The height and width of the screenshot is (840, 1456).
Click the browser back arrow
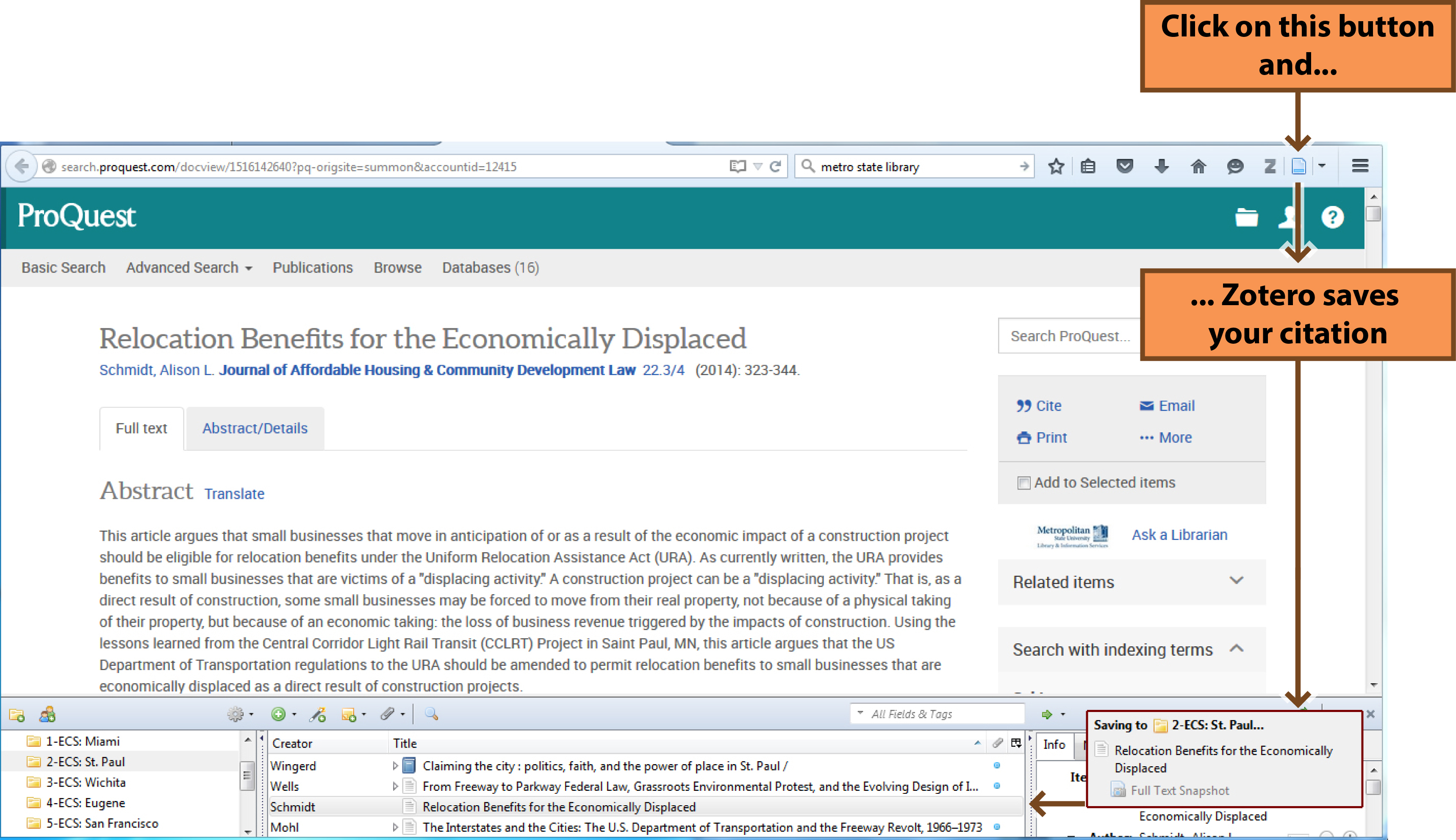(x=21, y=167)
